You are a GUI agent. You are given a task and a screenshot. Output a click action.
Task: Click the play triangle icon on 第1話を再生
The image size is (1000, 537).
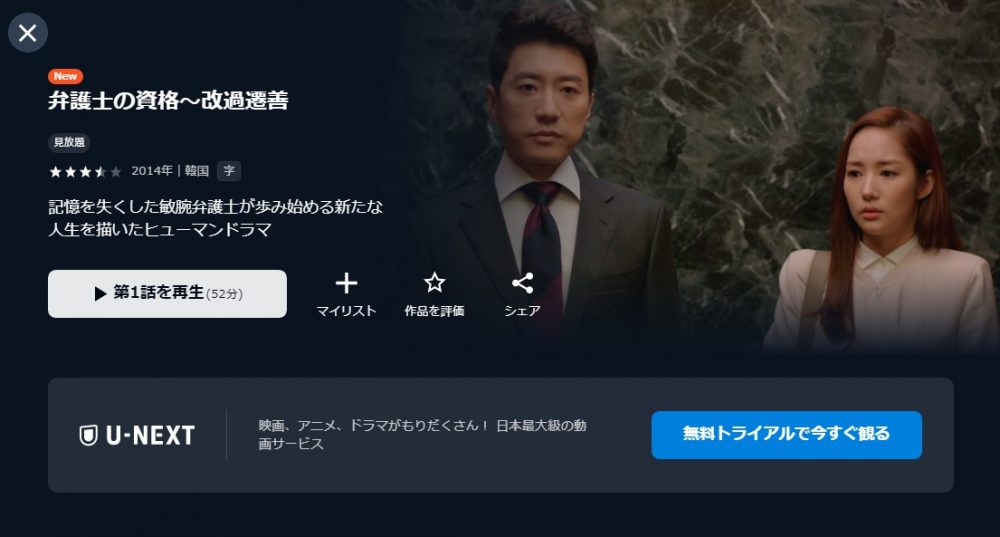point(100,293)
